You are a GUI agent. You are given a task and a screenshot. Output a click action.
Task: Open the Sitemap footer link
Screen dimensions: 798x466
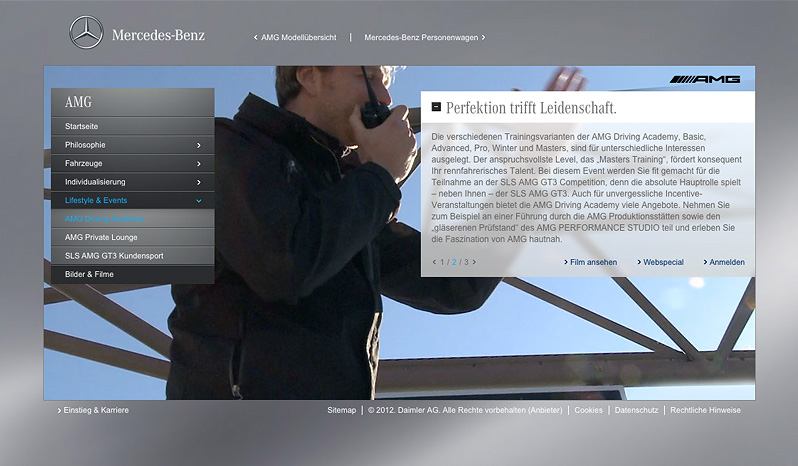pyautogui.click(x=341, y=410)
